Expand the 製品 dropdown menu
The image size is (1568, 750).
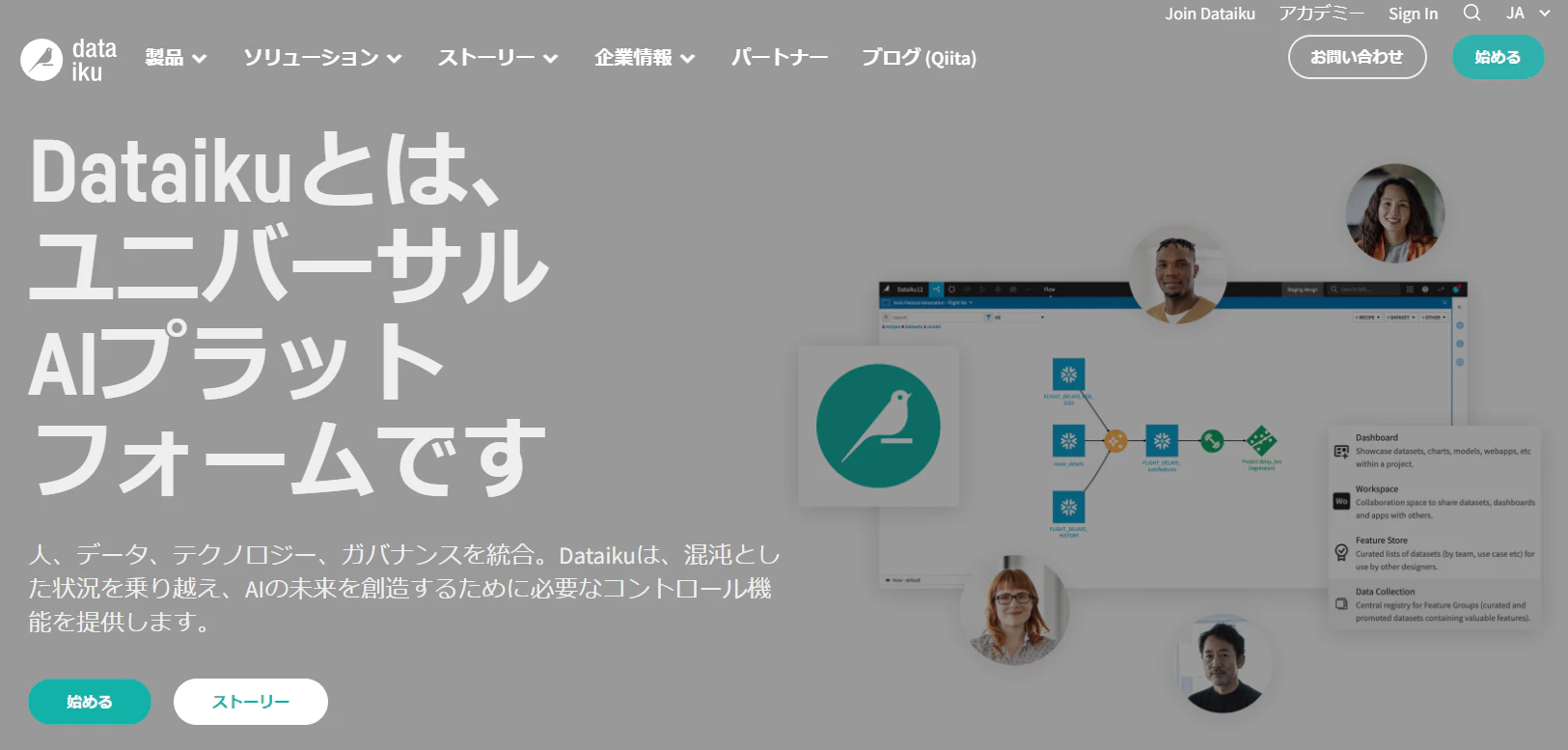pyautogui.click(x=176, y=58)
